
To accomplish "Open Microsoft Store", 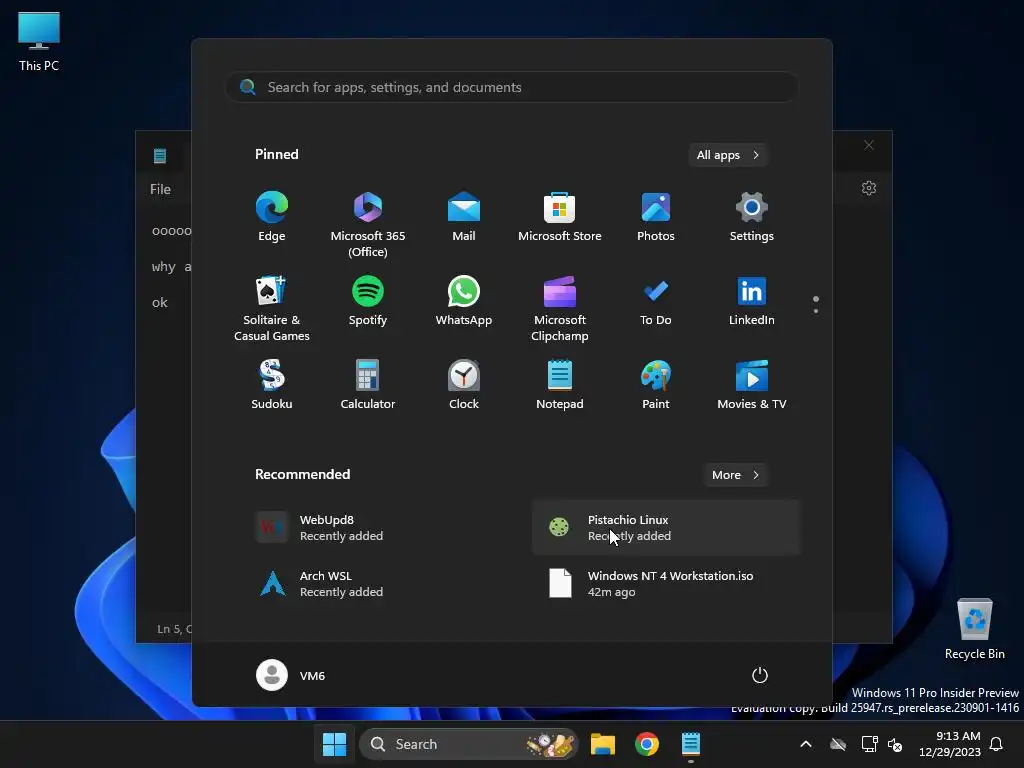I will pyautogui.click(x=560, y=217).
